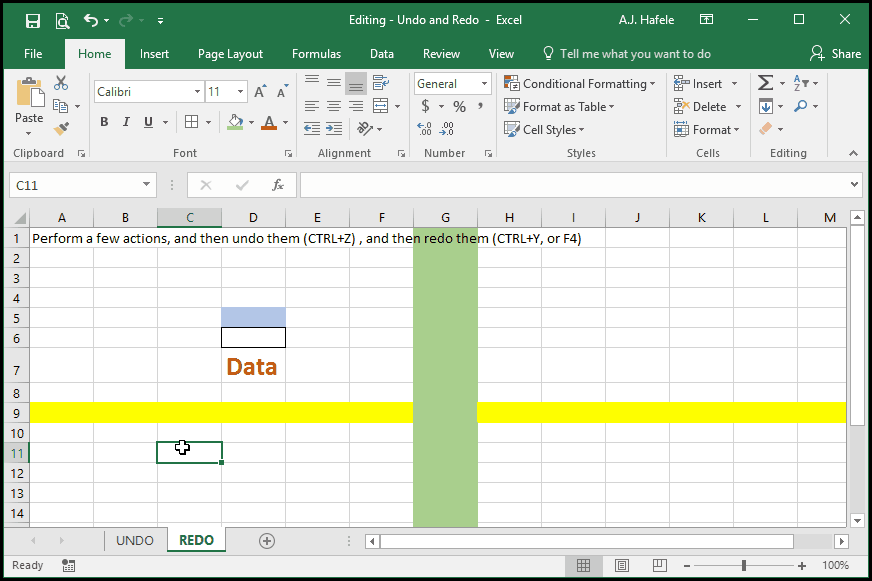
Task: Click Merge & Center icon
Action: click(x=381, y=106)
